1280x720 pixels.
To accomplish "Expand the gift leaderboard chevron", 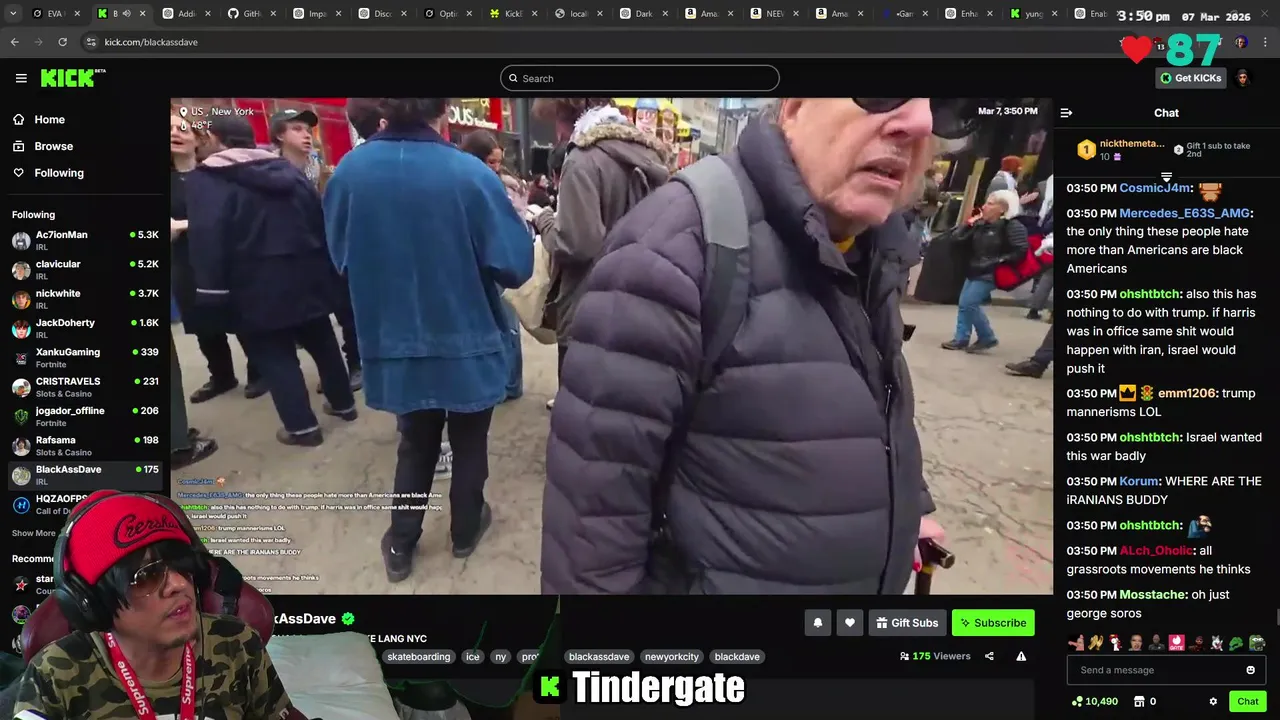I will click(x=1166, y=177).
